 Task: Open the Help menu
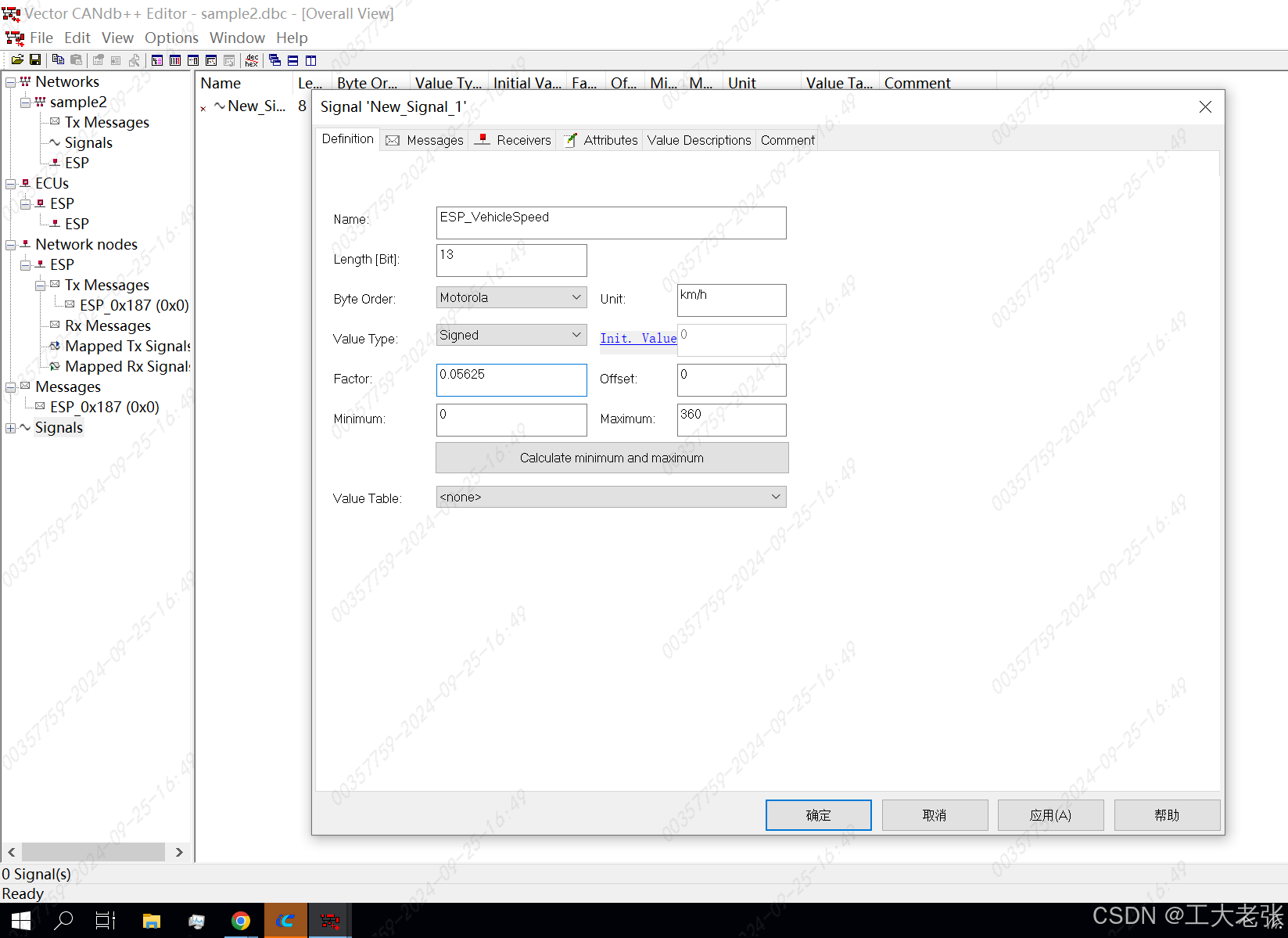pos(292,38)
